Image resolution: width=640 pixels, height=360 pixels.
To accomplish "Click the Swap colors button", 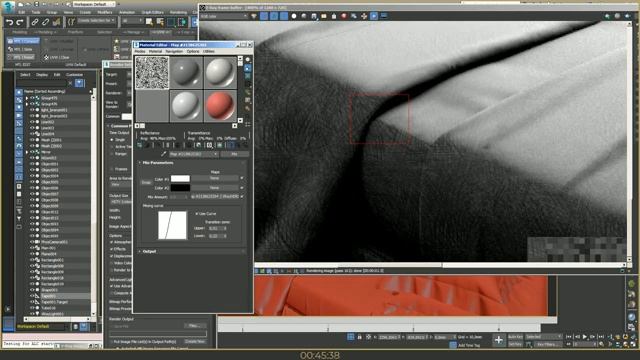I will 146,183.
